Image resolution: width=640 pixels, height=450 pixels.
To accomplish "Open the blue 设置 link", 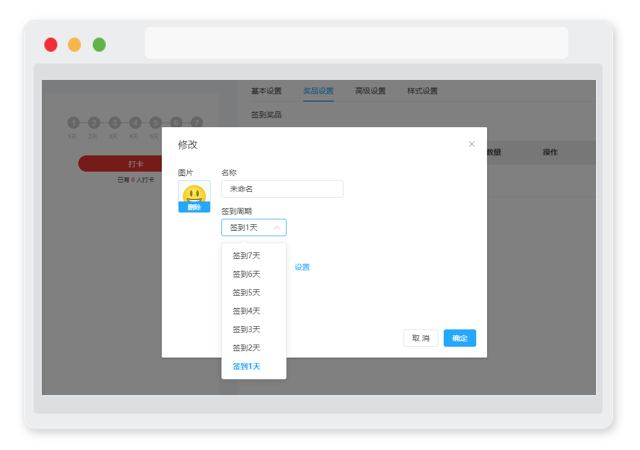I will [302, 267].
